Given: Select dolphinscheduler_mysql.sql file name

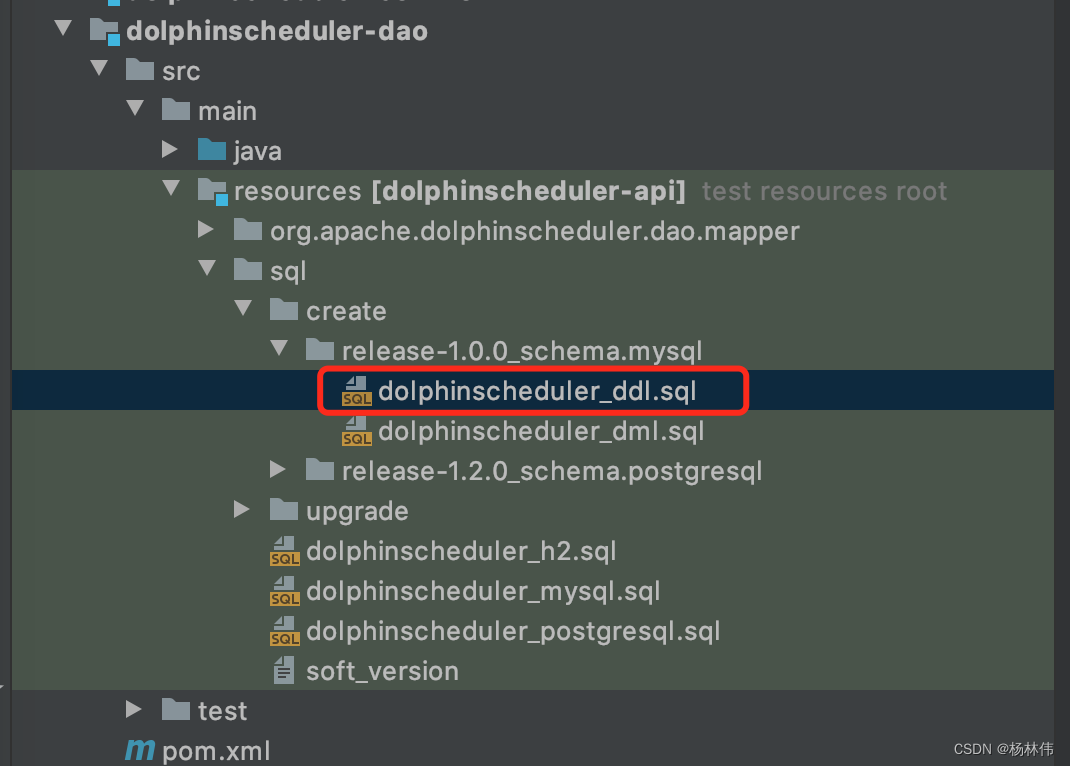Looking at the screenshot, I should point(483,591).
